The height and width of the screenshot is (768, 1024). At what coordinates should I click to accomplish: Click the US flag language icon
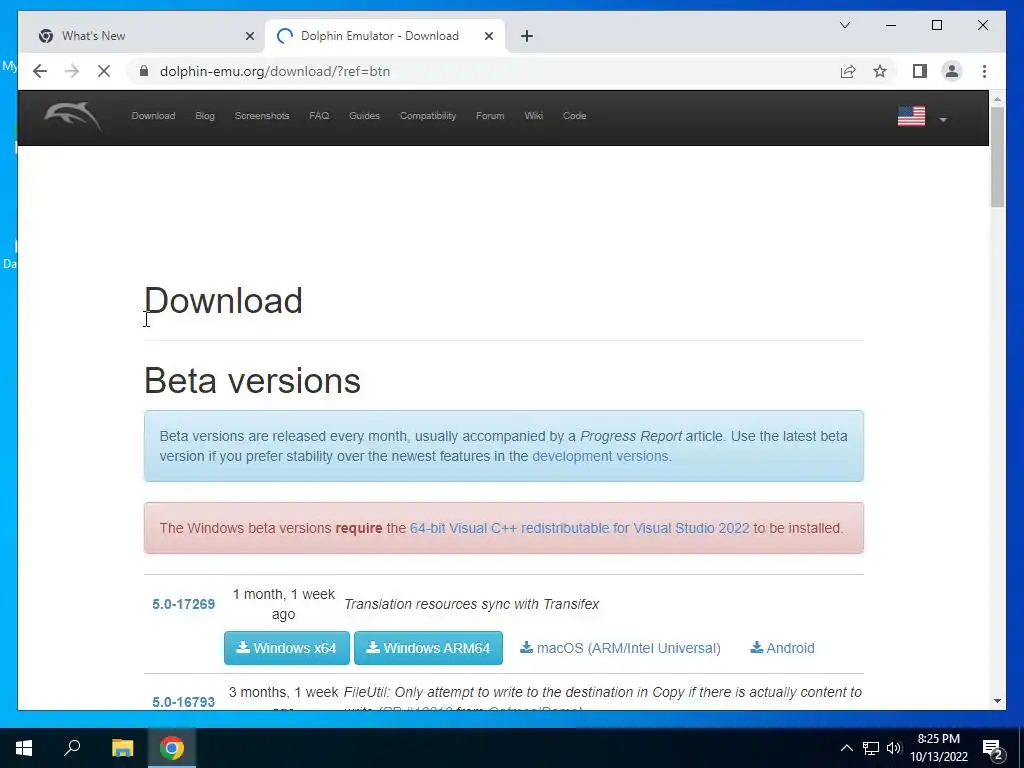point(911,116)
